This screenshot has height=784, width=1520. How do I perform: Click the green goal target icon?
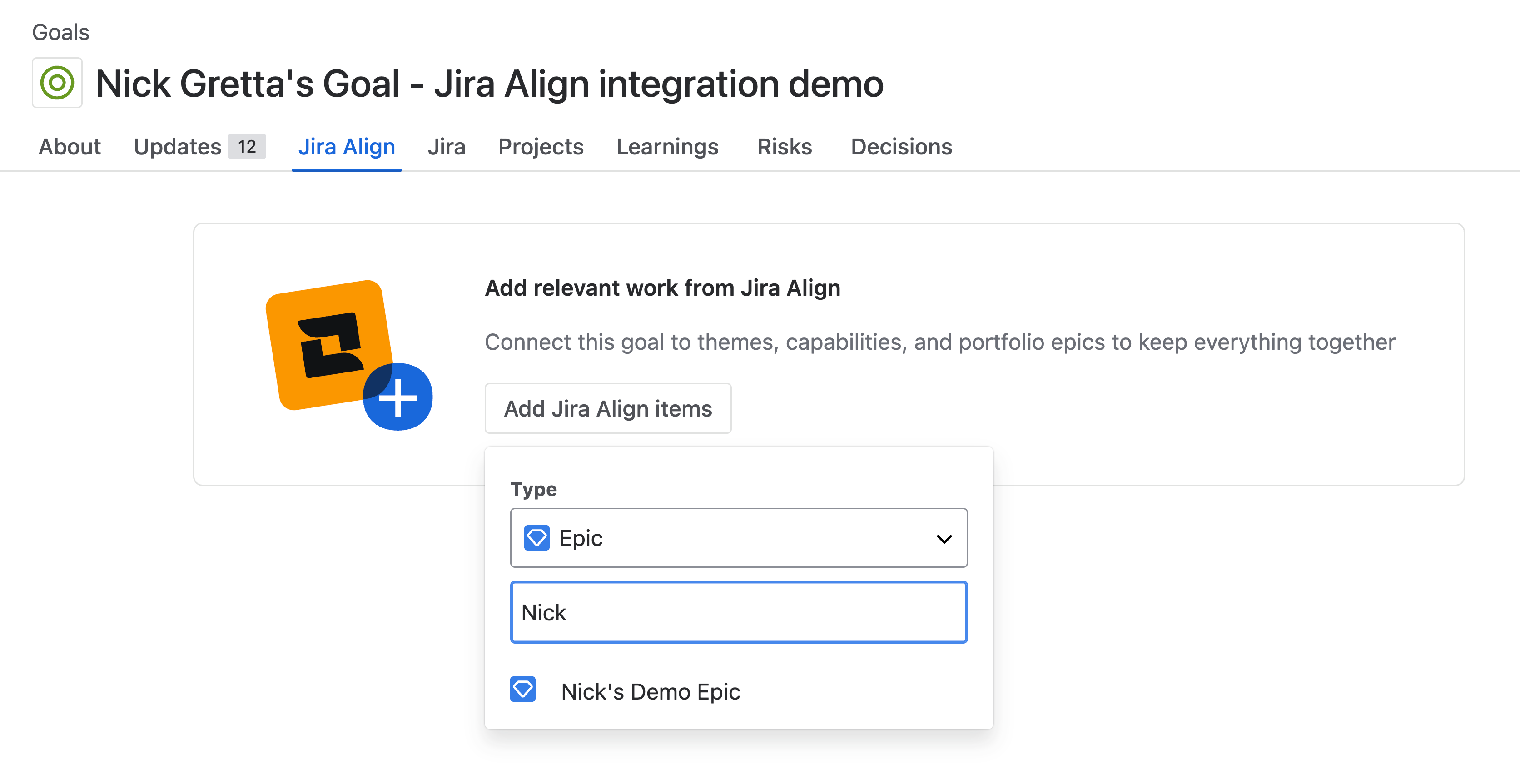pos(57,83)
